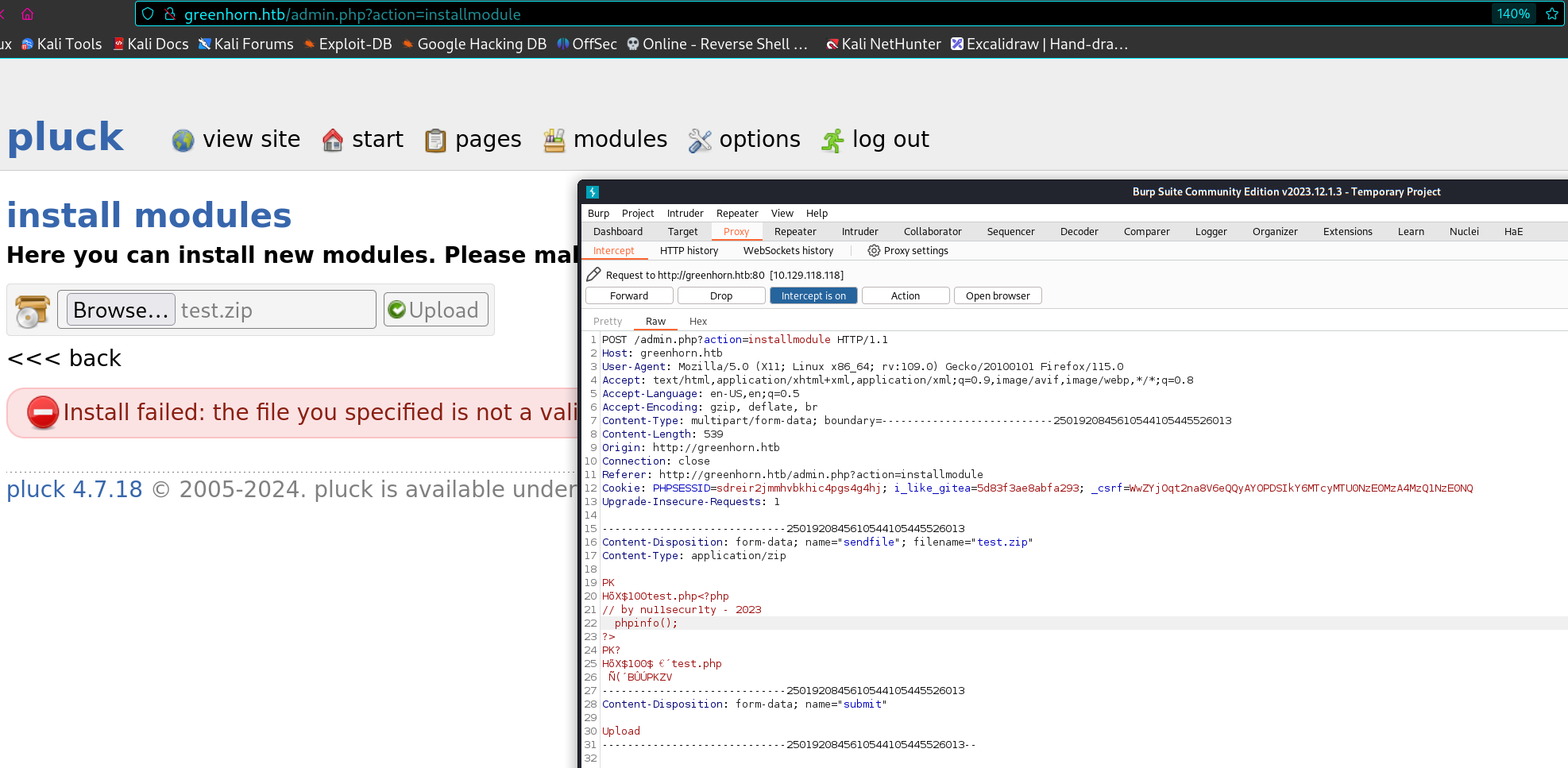Switch to the Repeater tab

795,231
